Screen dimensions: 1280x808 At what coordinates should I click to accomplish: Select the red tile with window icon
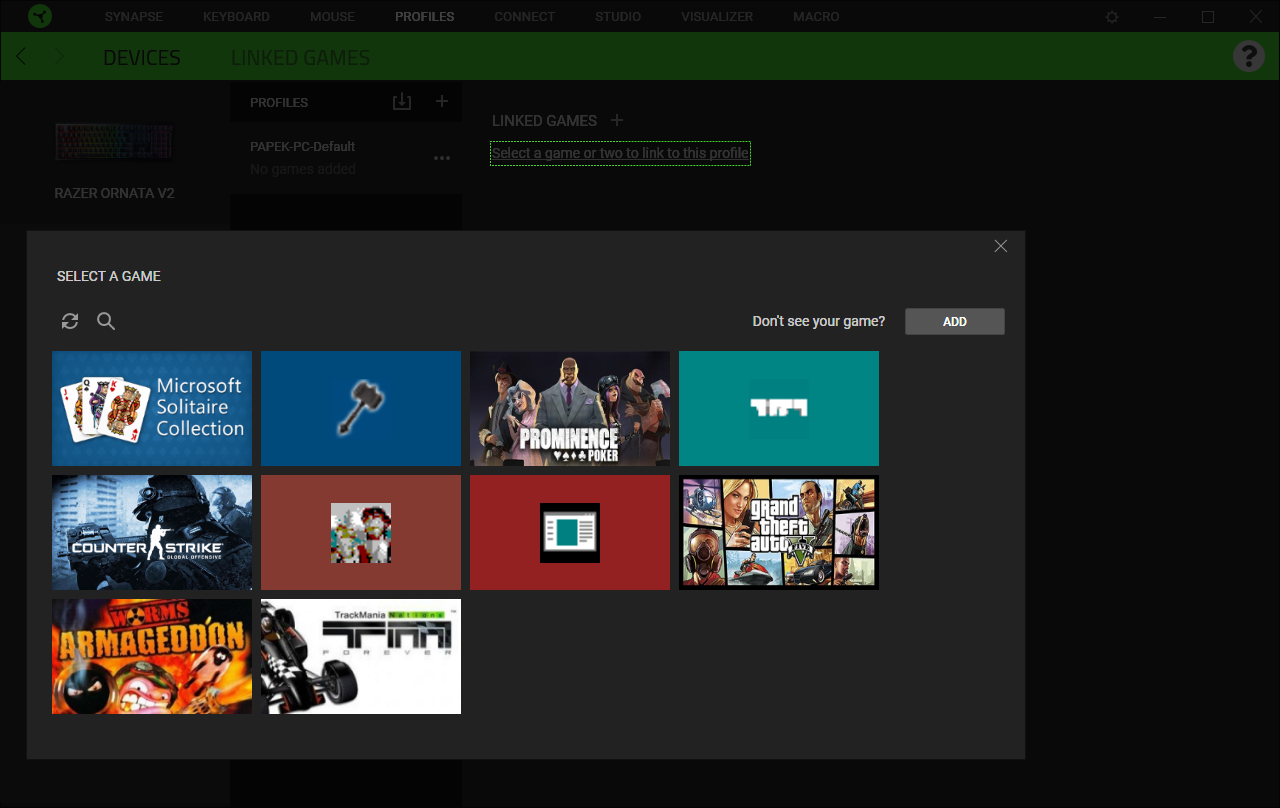[570, 532]
